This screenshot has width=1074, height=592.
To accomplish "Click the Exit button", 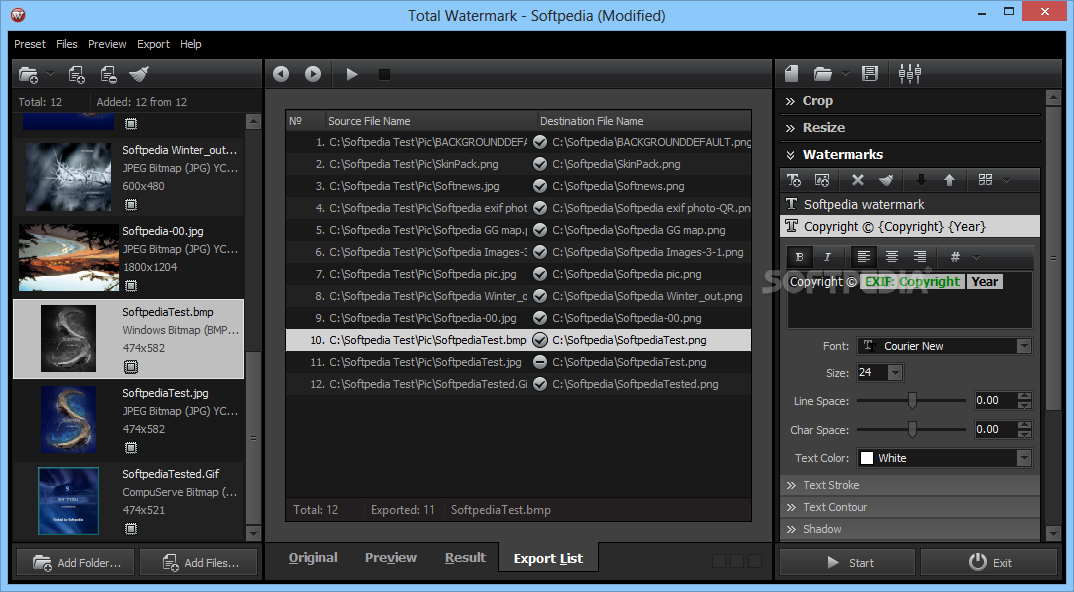I will tap(989, 563).
